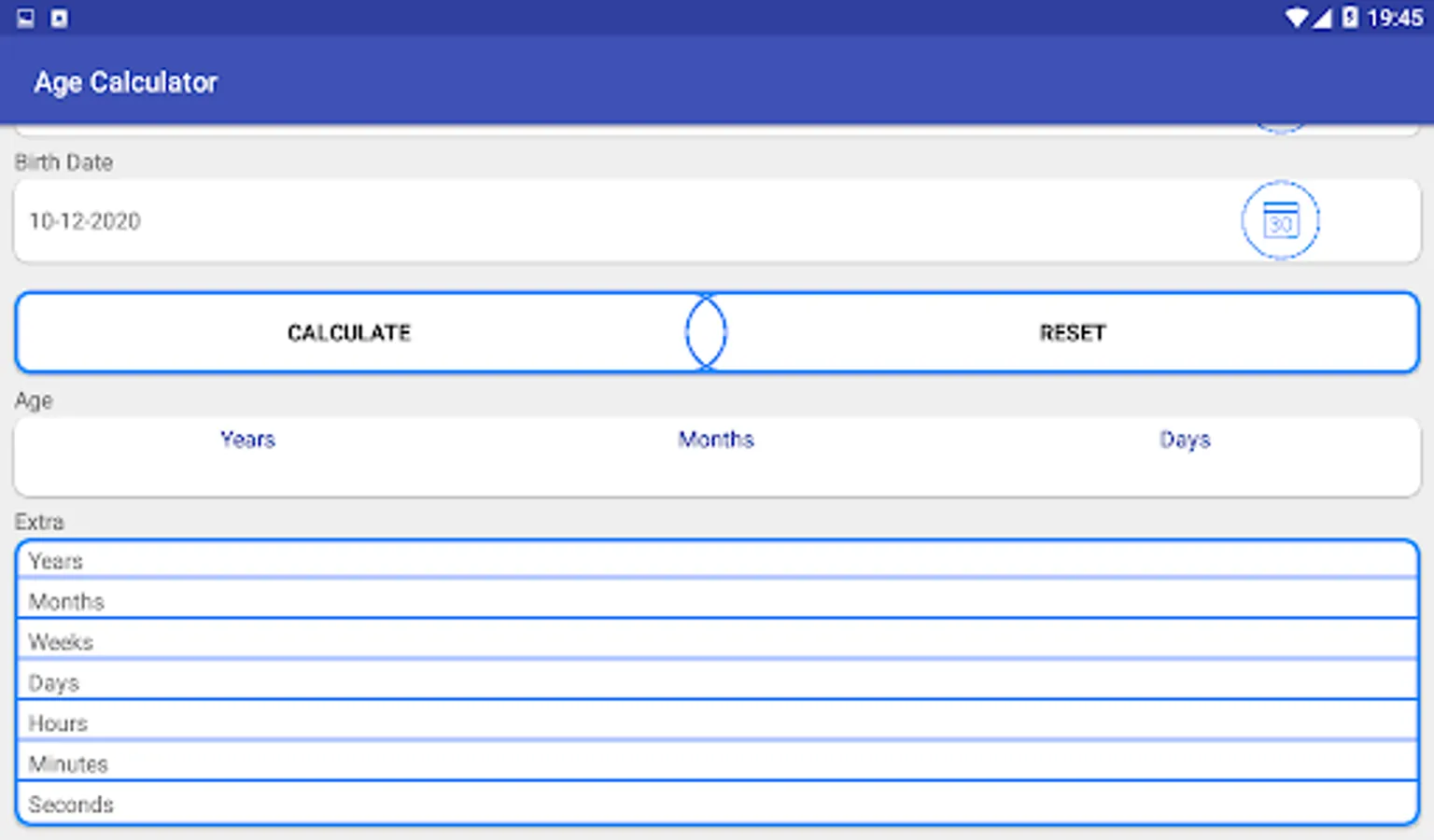Select the Years row in Extra table
This screenshot has height=840, width=1434.
point(717,561)
